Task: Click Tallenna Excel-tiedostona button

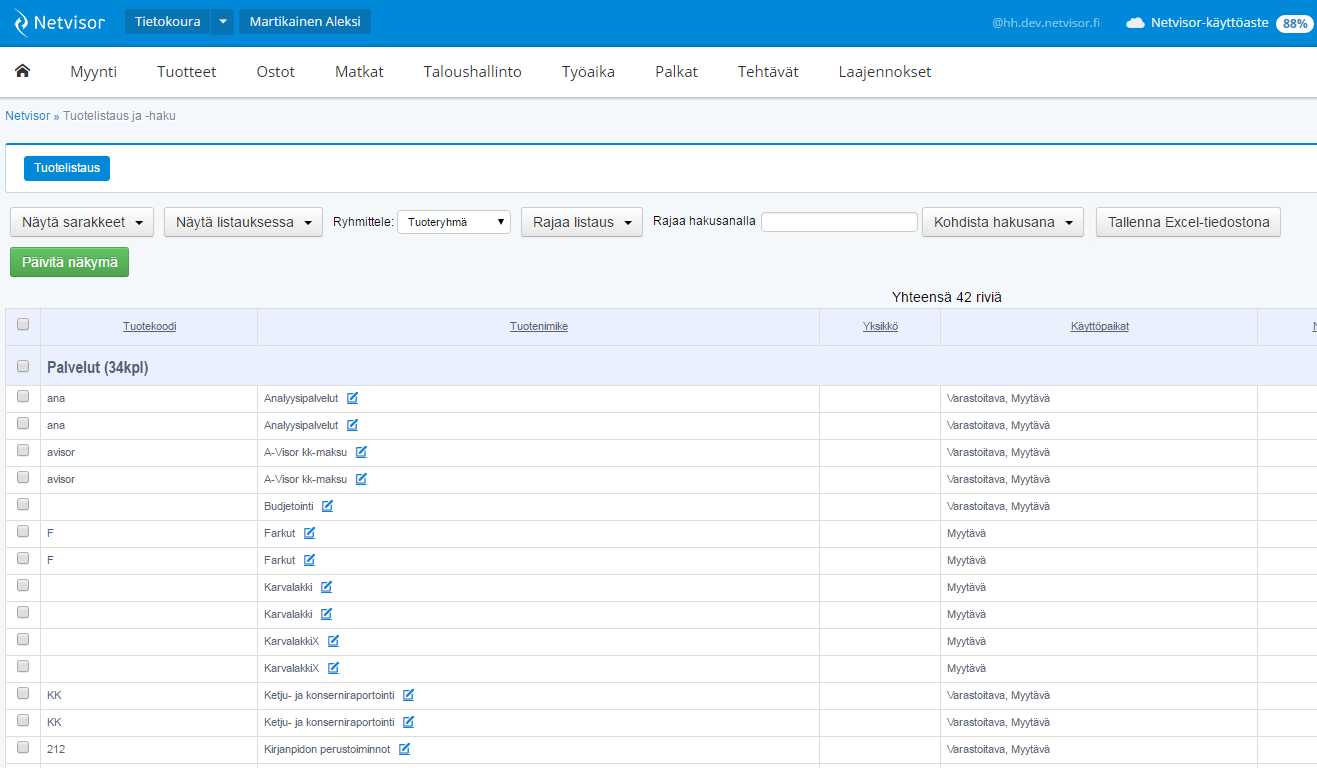Action: point(1188,222)
